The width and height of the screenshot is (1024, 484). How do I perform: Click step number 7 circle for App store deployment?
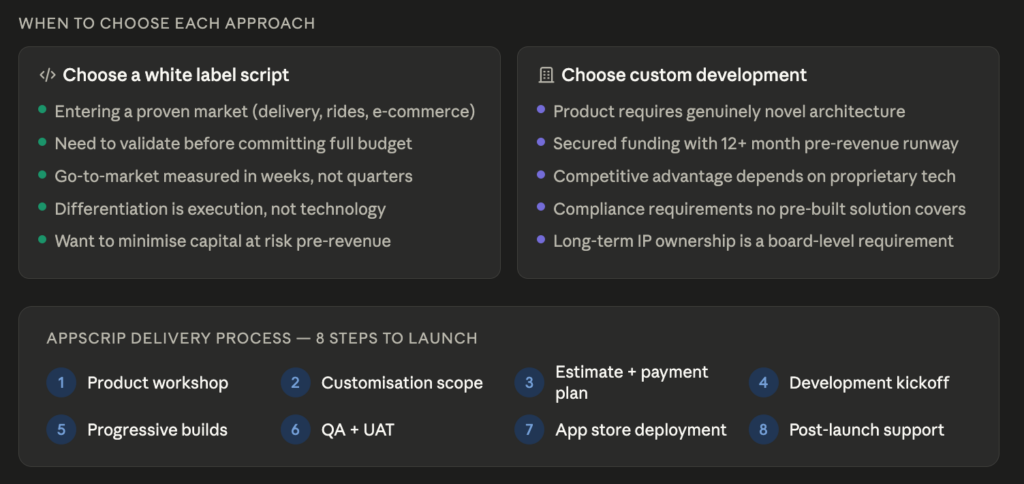click(529, 430)
